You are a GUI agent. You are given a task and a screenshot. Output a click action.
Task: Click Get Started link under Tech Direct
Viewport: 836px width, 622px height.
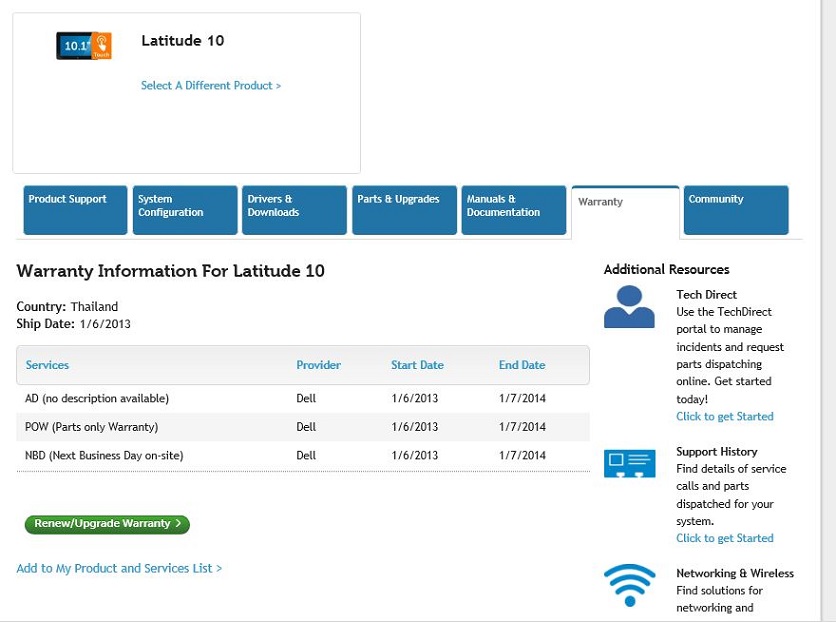[x=724, y=416]
